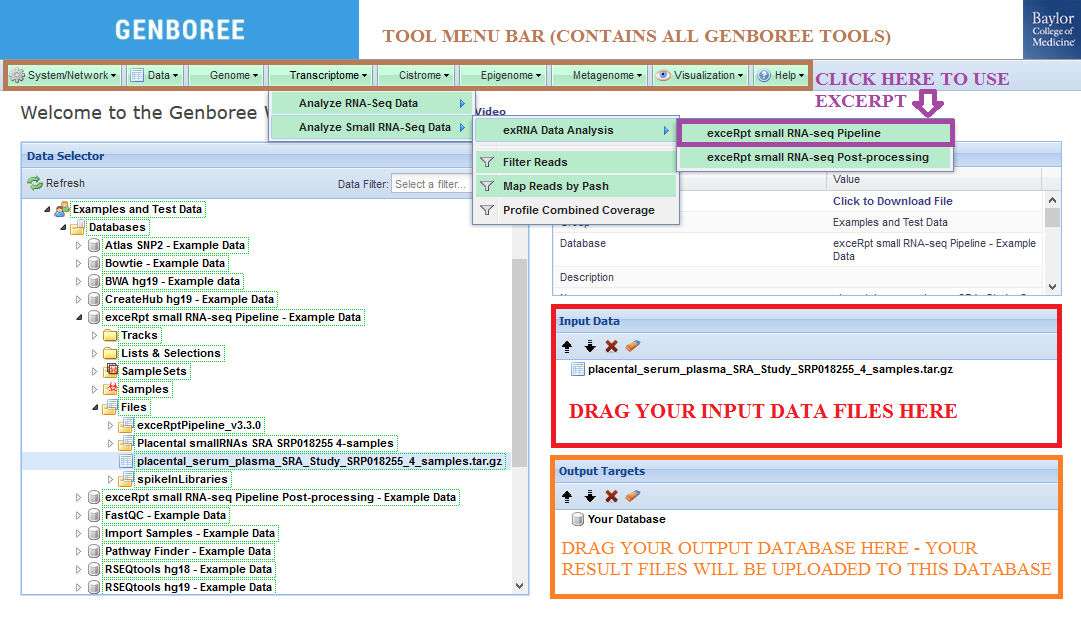Move item down in Input Data panel

(x=589, y=346)
